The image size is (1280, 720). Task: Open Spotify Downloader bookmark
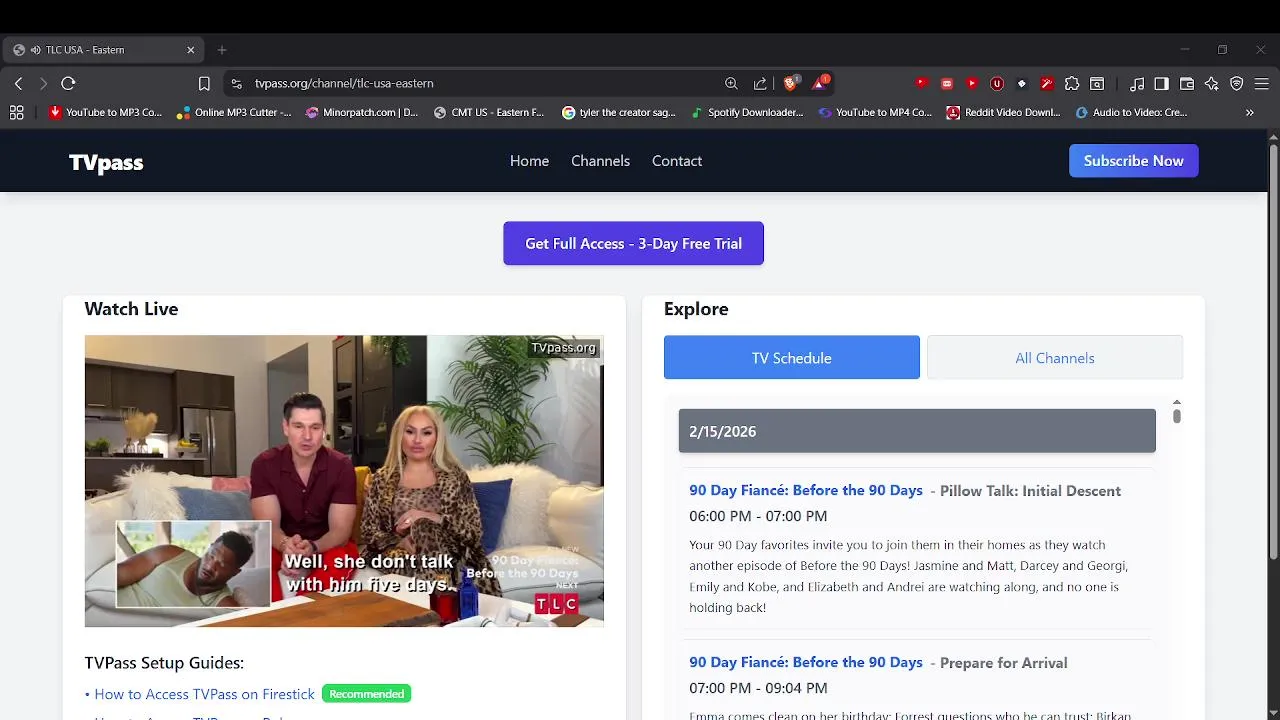tap(747, 113)
